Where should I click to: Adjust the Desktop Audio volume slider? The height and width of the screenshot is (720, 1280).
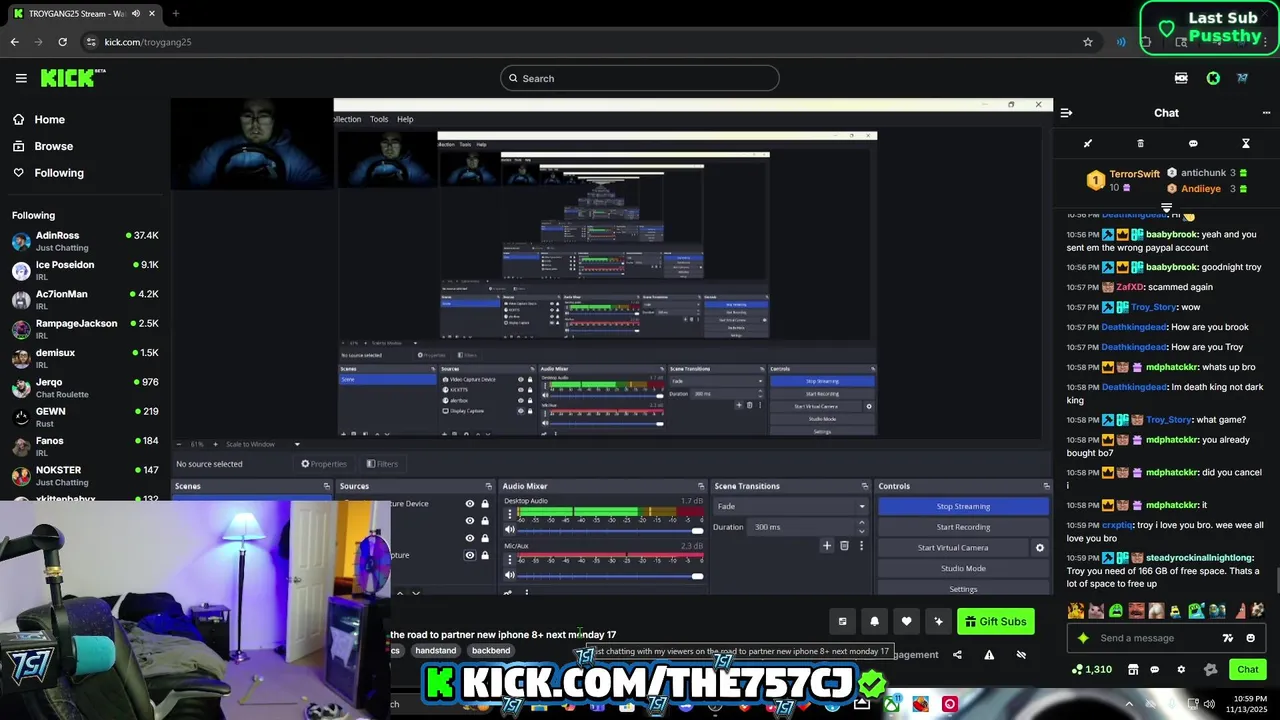pyautogui.click(x=610, y=530)
